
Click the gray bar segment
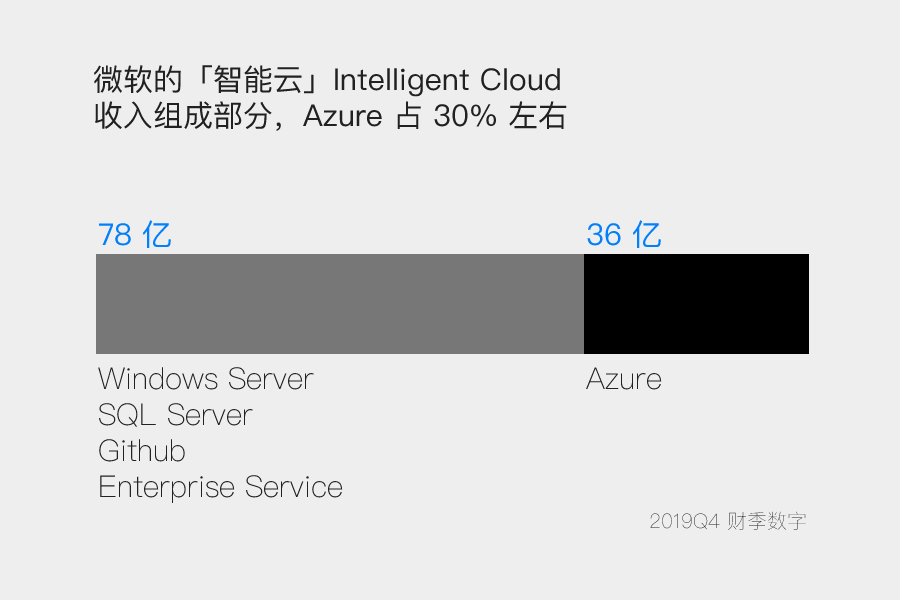pyautogui.click(x=340, y=304)
